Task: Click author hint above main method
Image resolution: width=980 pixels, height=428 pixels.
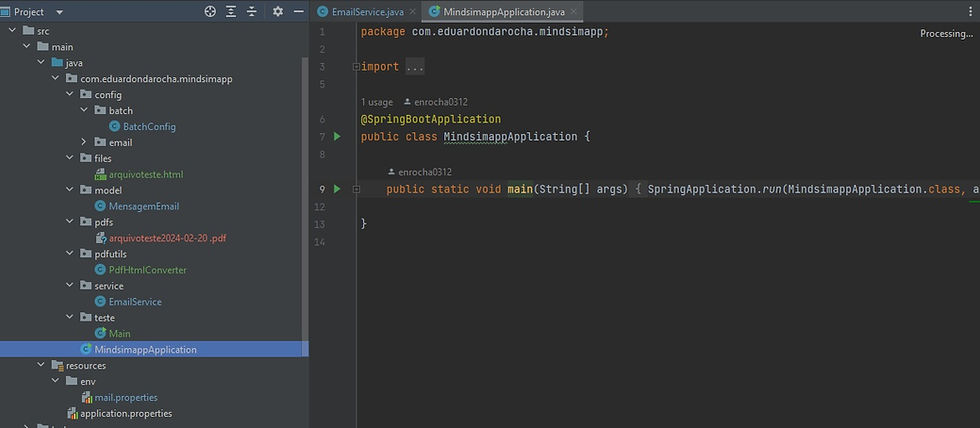Action: pos(420,172)
